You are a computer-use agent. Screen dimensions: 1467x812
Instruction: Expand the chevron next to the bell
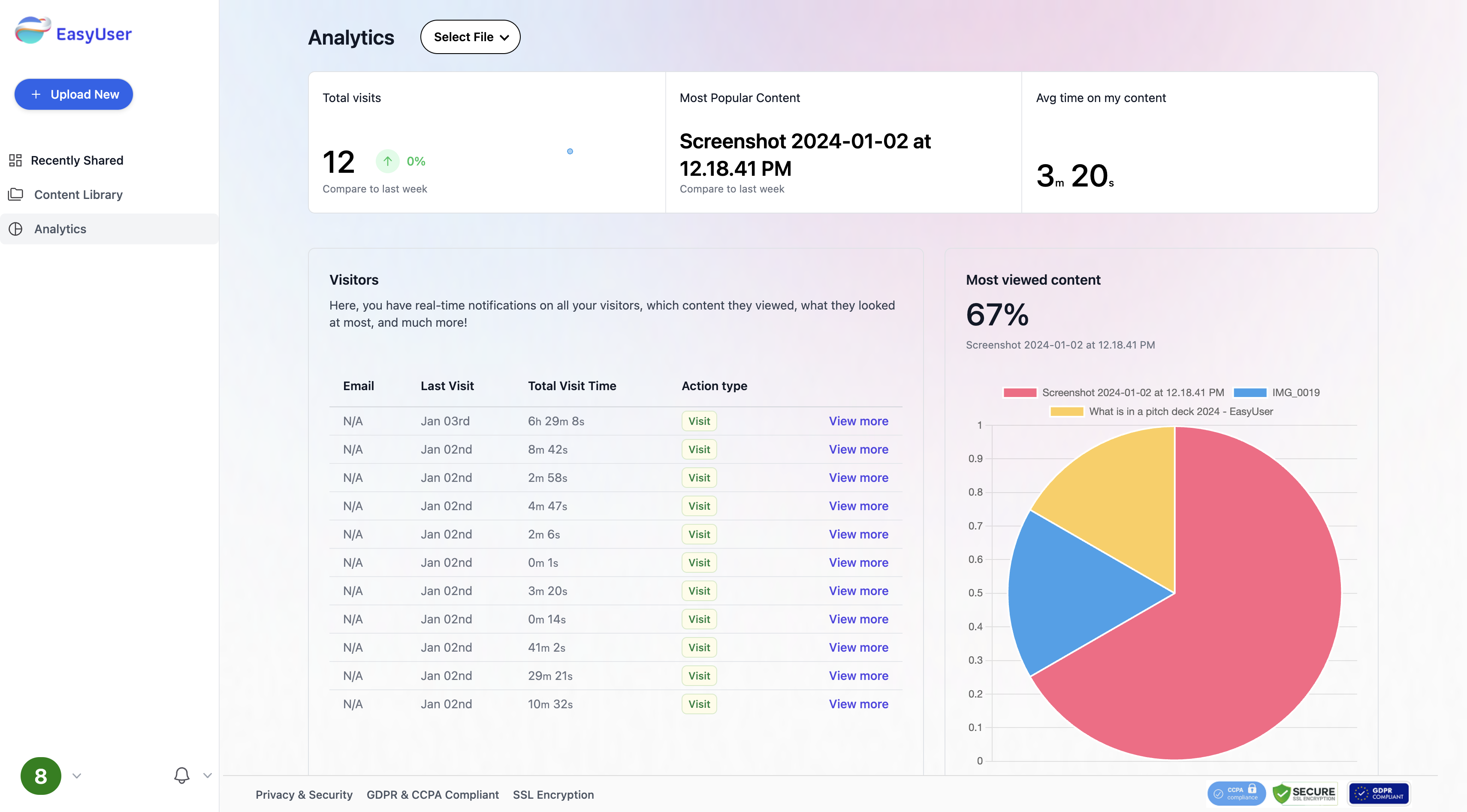tap(207, 775)
